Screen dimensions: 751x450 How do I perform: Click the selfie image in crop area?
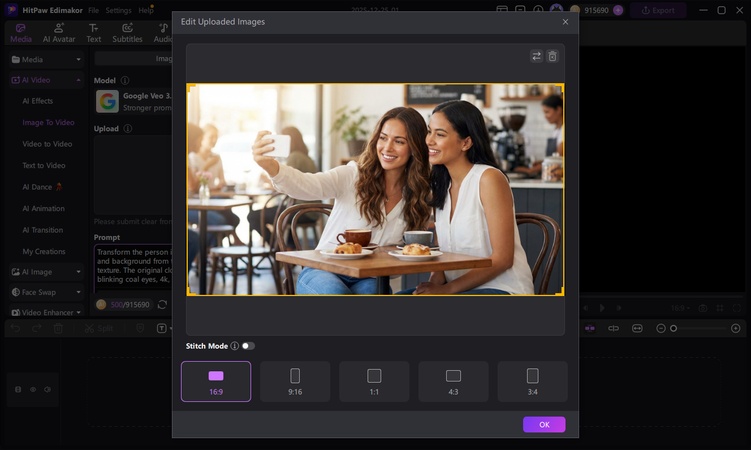click(375, 189)
